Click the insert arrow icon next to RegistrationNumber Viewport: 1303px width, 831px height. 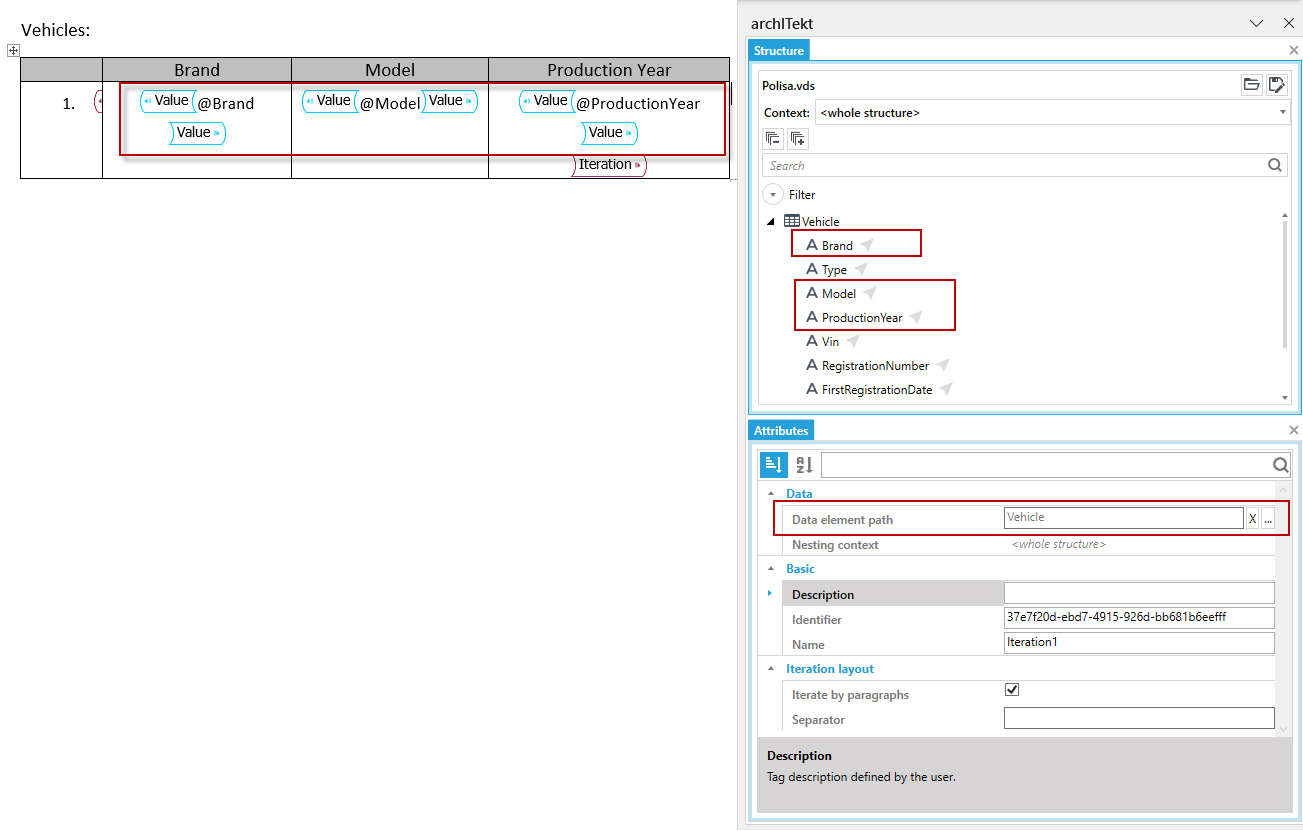(x=942, y=365)
